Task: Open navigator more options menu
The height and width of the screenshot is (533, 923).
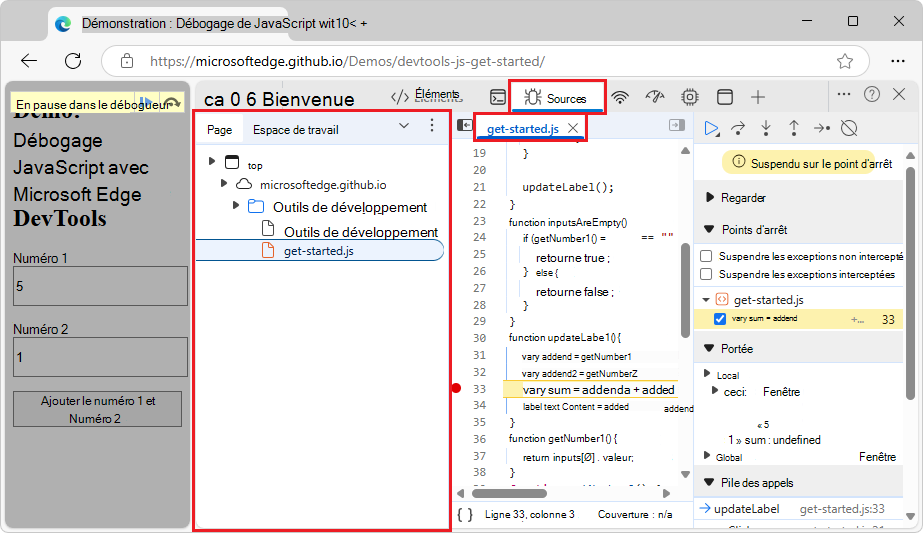Action: coord(431,125)
